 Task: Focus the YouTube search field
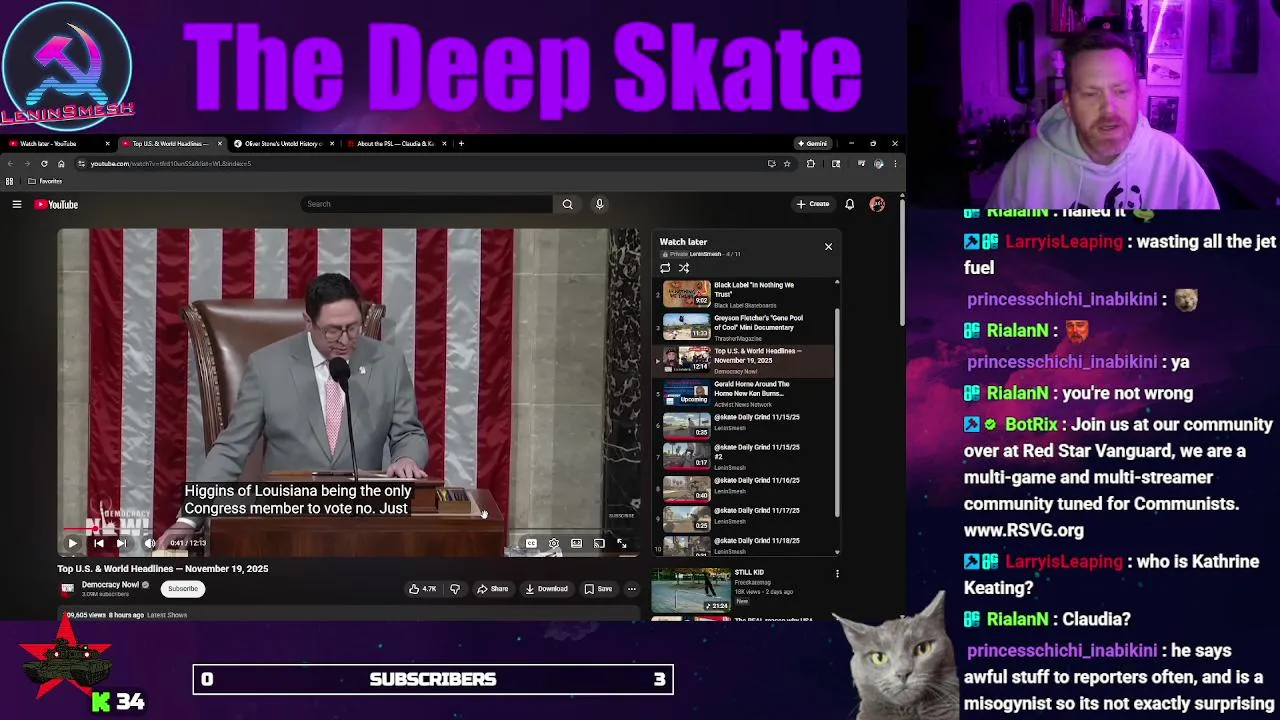[x=426, y=204]
